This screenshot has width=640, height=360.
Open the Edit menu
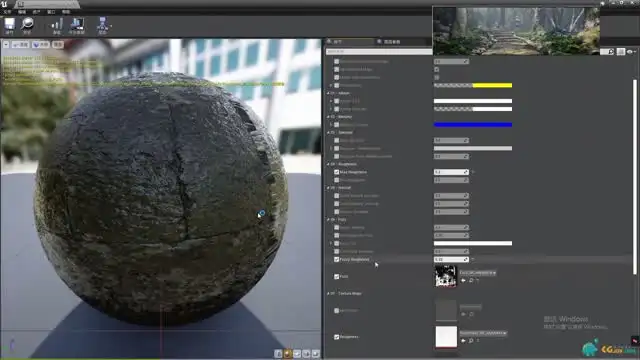tap(22, 12)
